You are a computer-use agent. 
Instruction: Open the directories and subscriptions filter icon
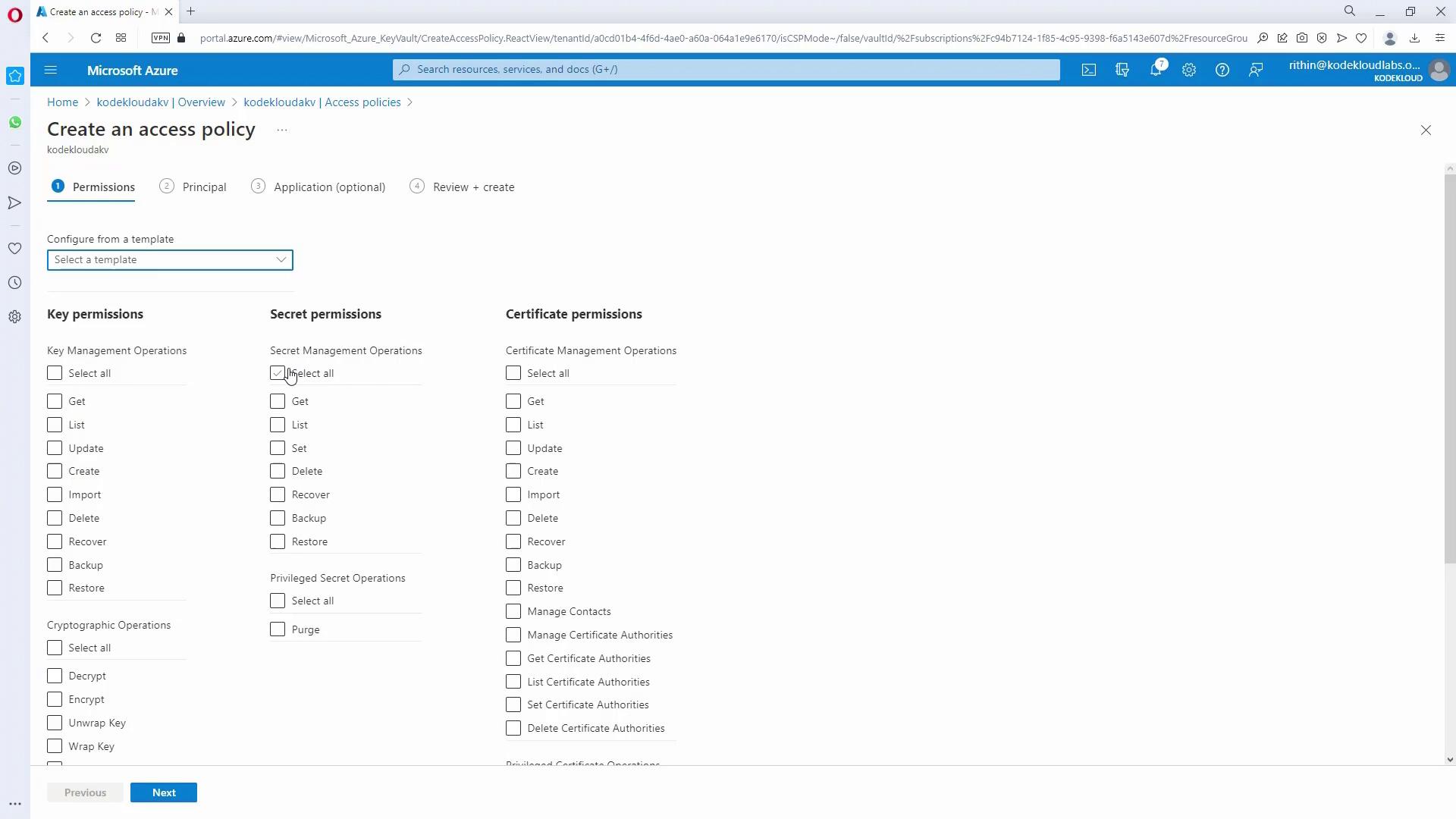tap(1122, 70)
